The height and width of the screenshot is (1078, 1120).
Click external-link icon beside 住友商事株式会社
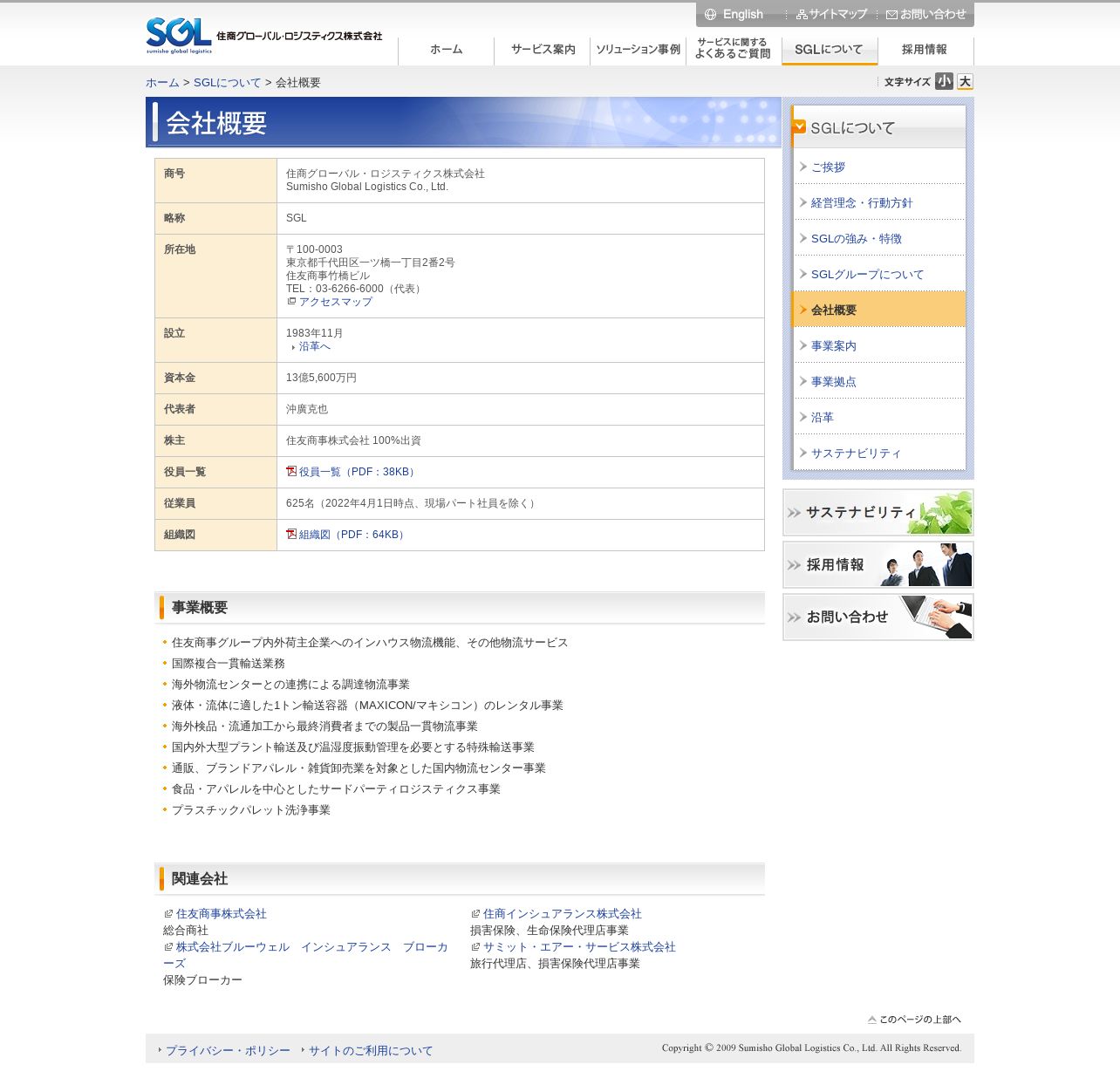pyautogui.click(x=168, y=913)
